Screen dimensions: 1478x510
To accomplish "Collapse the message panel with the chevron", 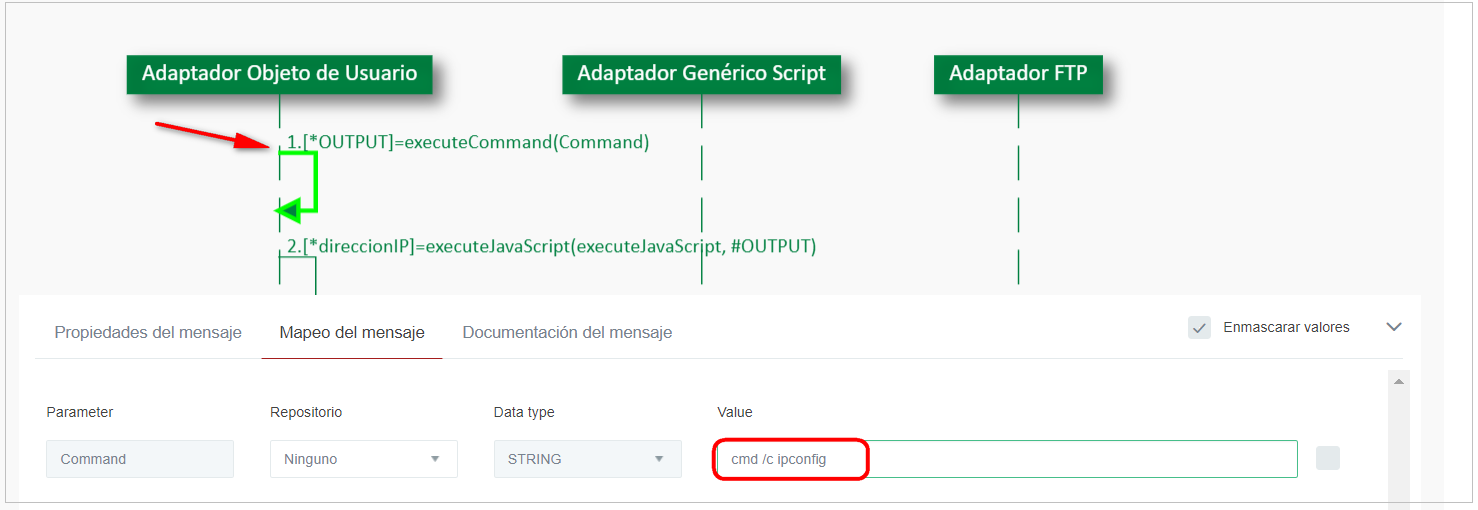I will [x=1394, y=327].
